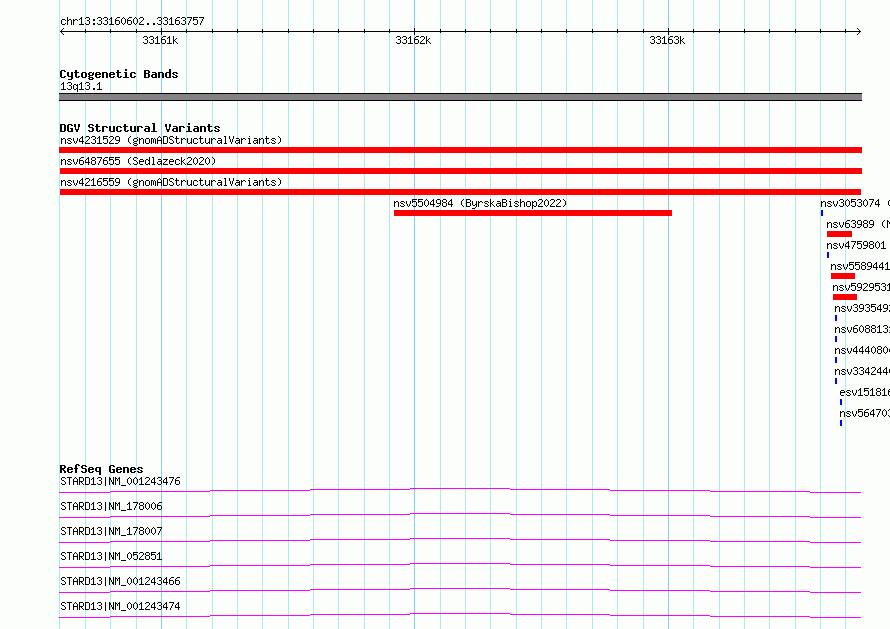Select the red bar under nsv4216559
Image resolution: width=890 pixels, height=629 pixels.
(460, 192)
